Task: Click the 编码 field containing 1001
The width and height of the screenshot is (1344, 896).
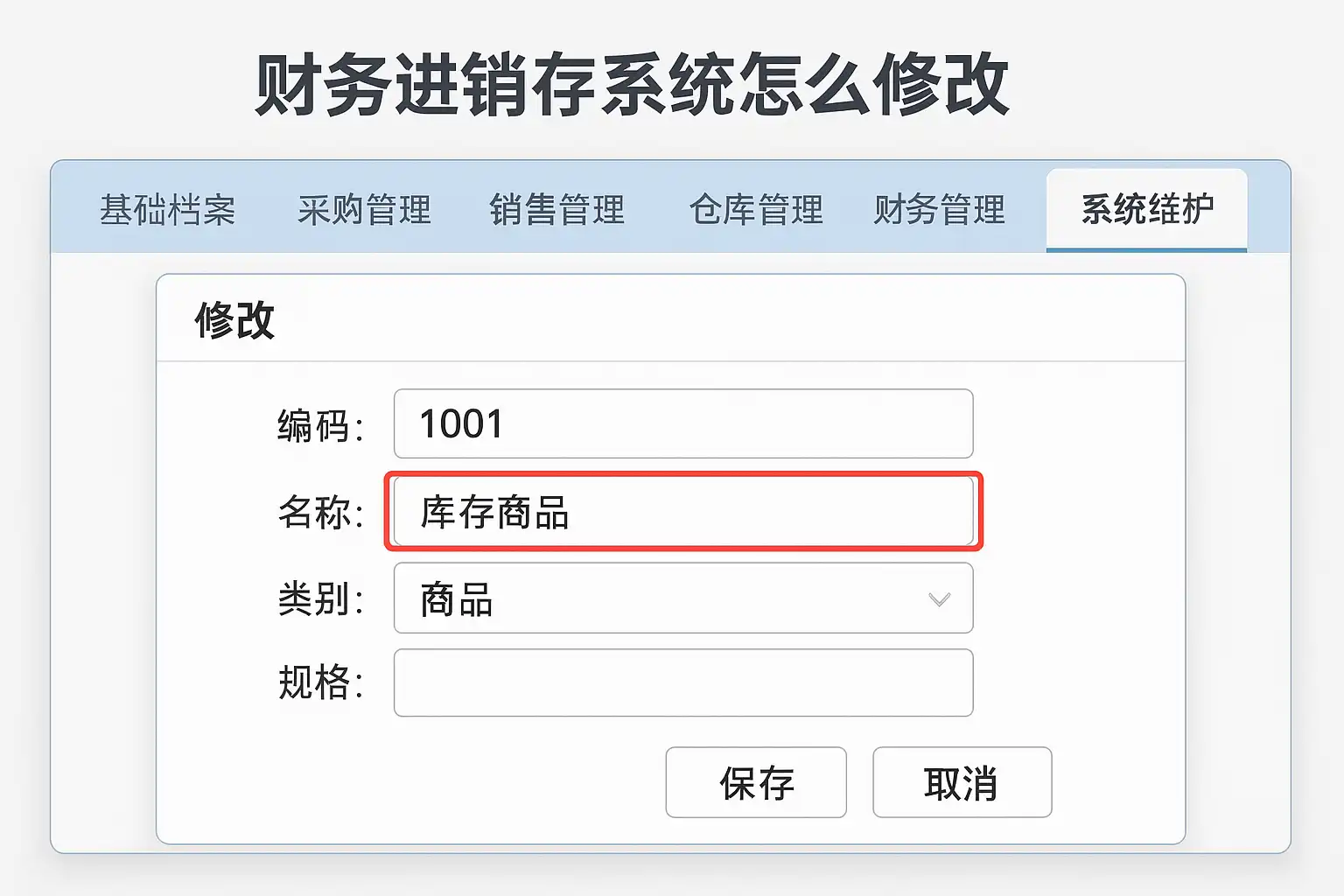Action: coord(682,424)
